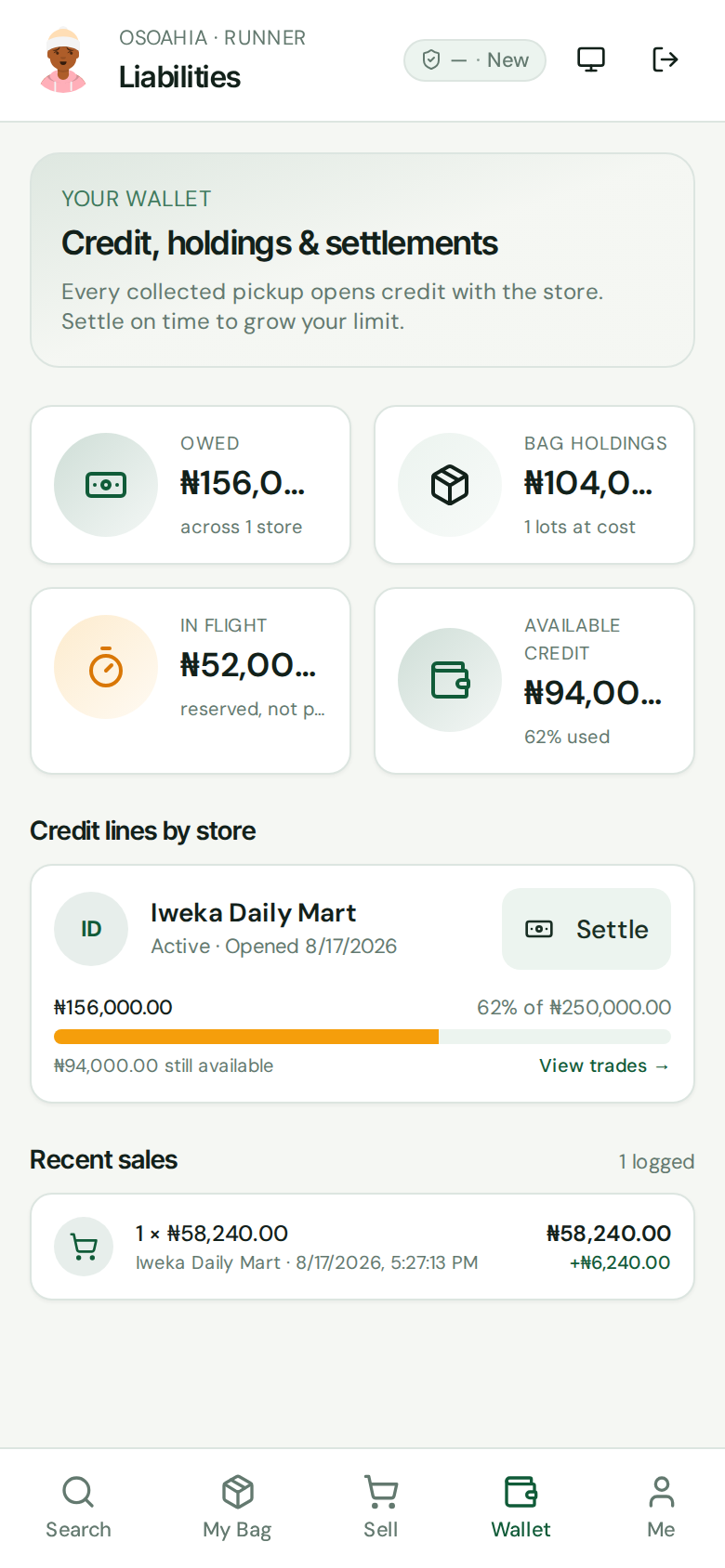725x1568 pixels.
Task: Click the In Flight timer icon
Action: [106, 667]
